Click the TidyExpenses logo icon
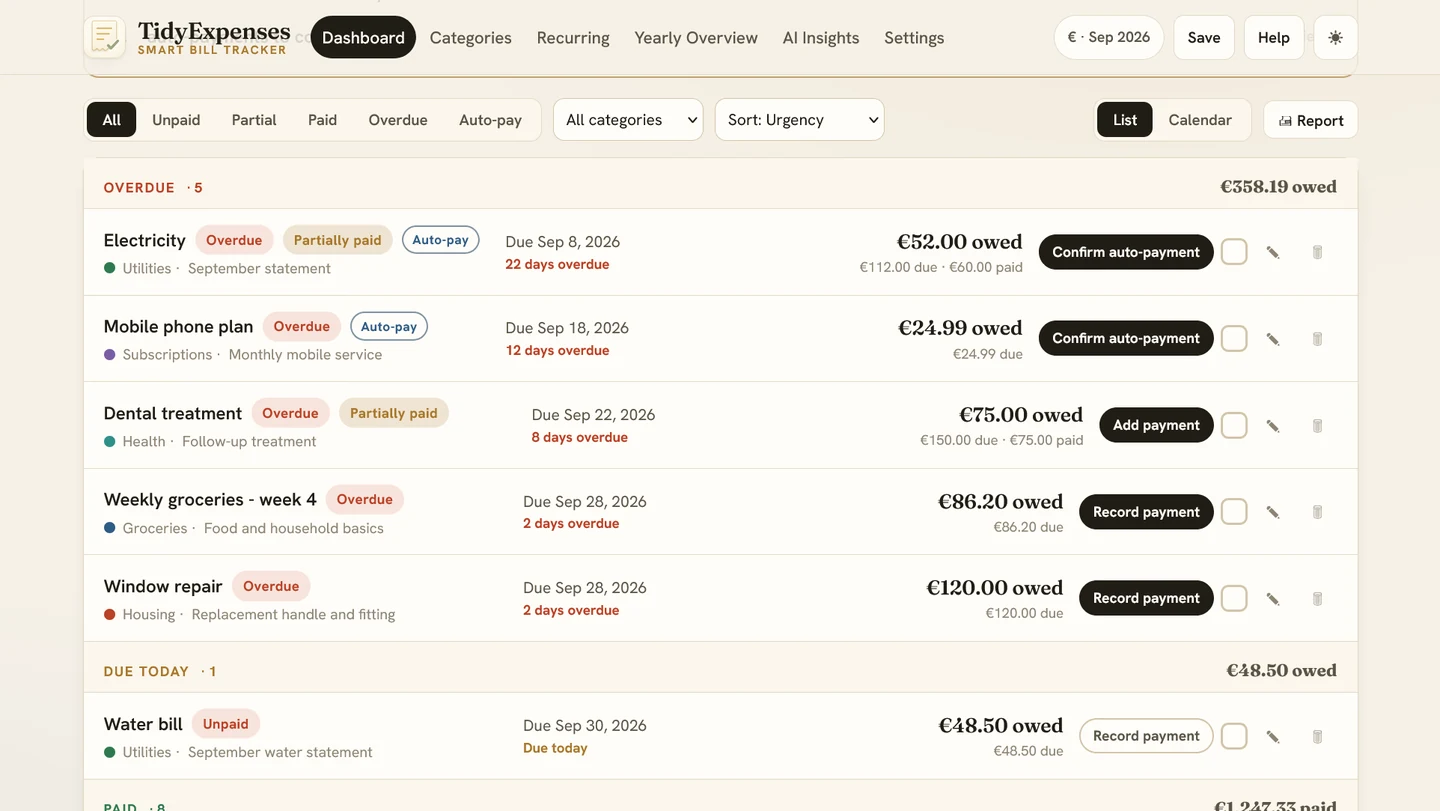 pos(104,37)
